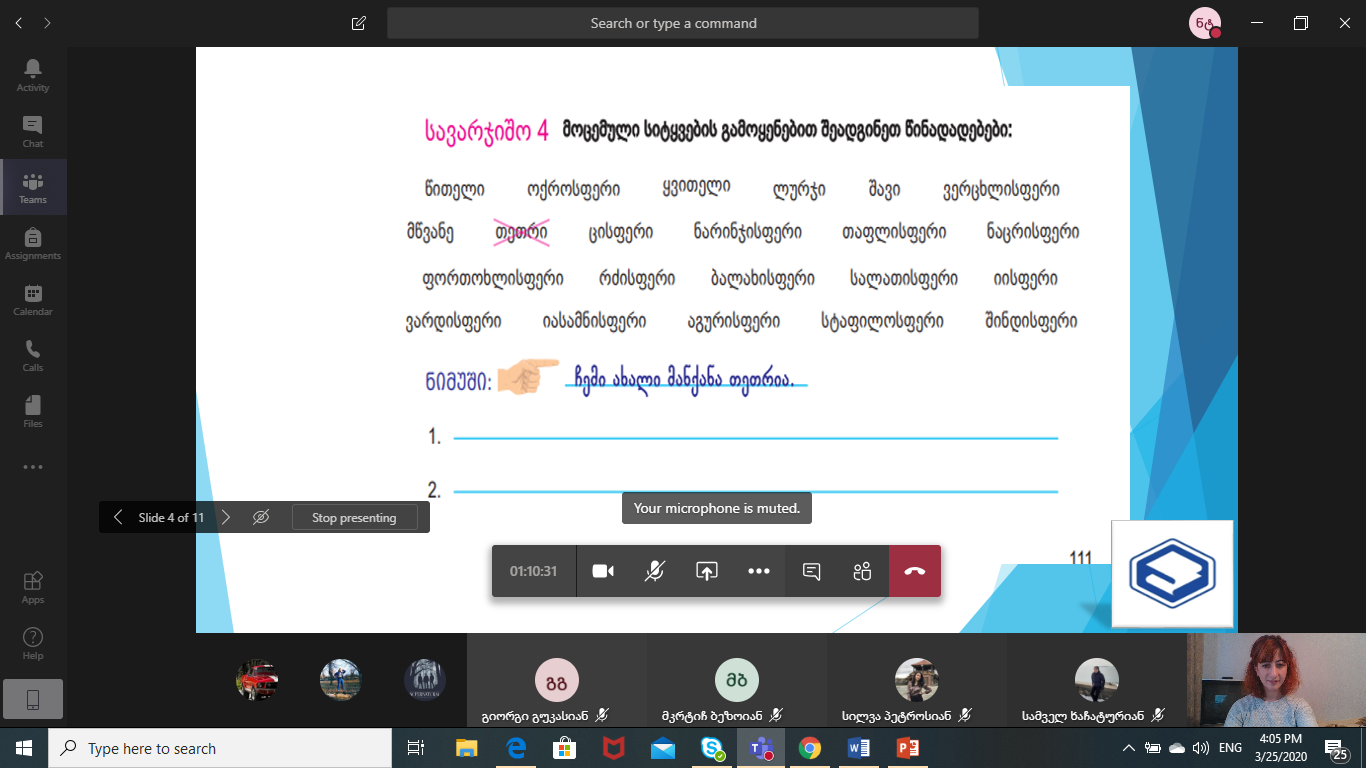Open more actions in the call bar
Viewport: 1366px width, 768px height.
(x=759, y=571)
